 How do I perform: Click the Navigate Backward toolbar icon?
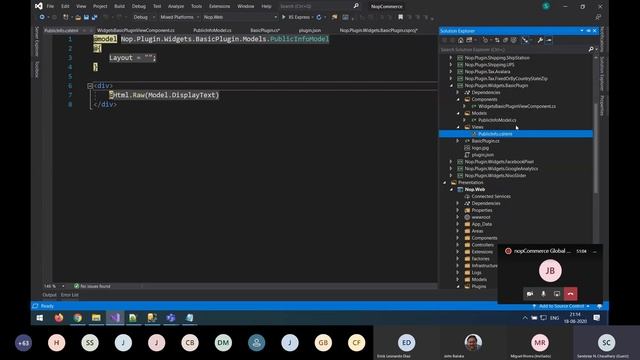tap(42, 17)
